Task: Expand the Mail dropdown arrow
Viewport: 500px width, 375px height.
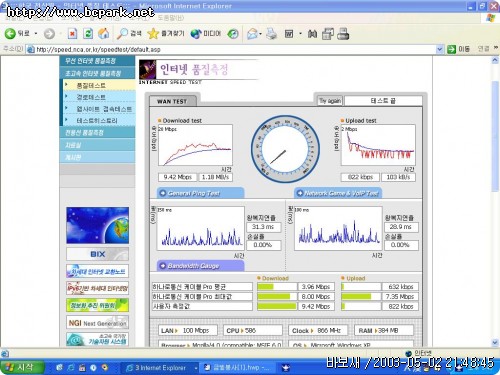Action: coord(260,34)
